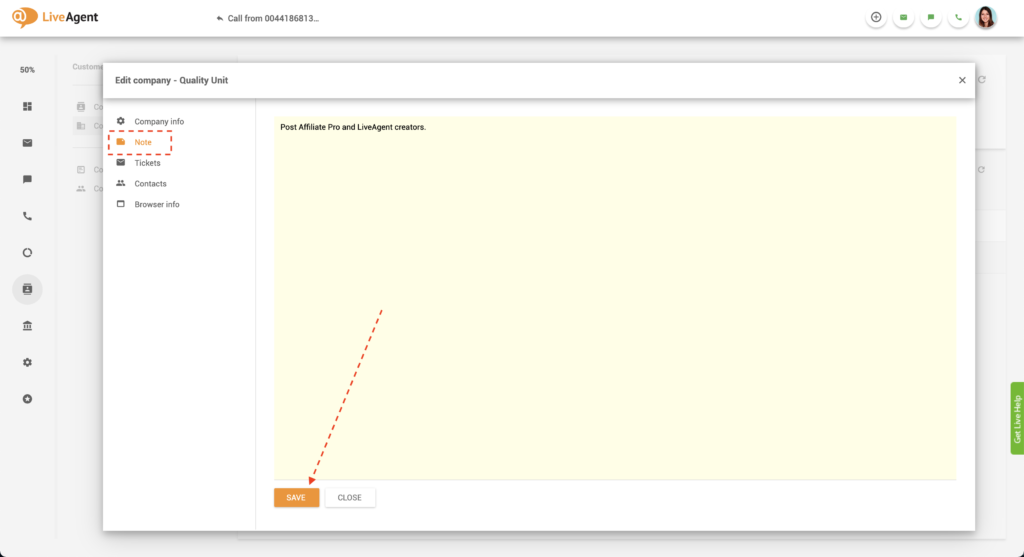Open the Get Live Help side tab
This screenshot has height=557, width=1024.
1016,418
